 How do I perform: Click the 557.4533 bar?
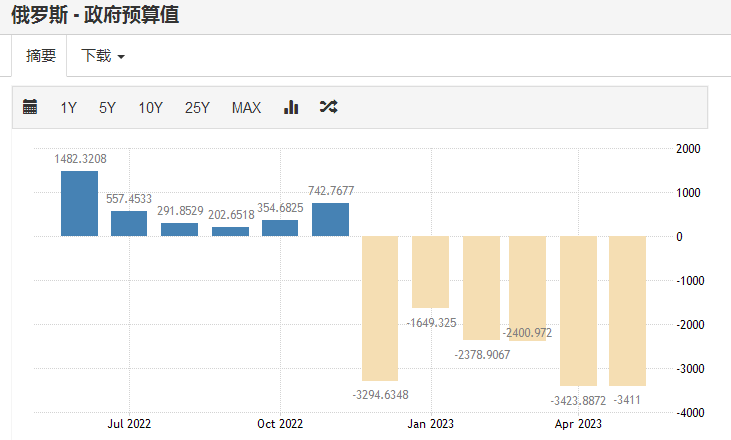pyautogui.click(x=129, y=224)
